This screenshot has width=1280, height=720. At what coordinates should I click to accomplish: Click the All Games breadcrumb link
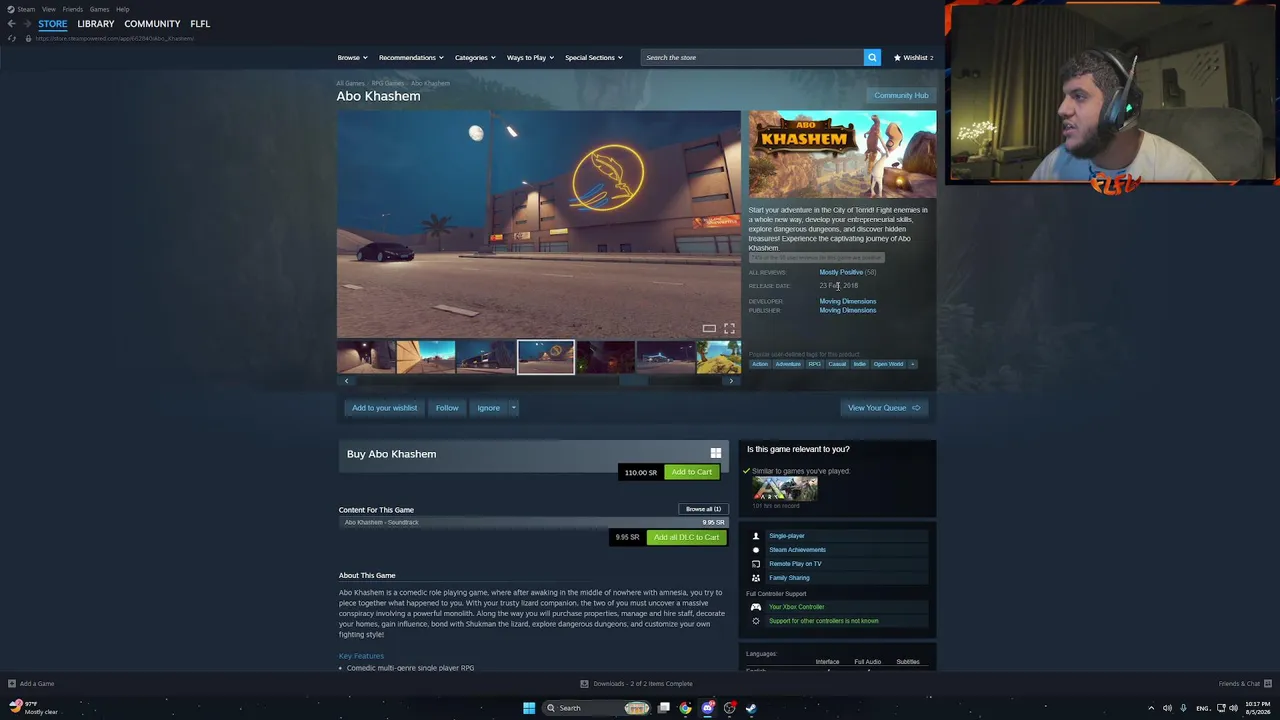[350, 83]
